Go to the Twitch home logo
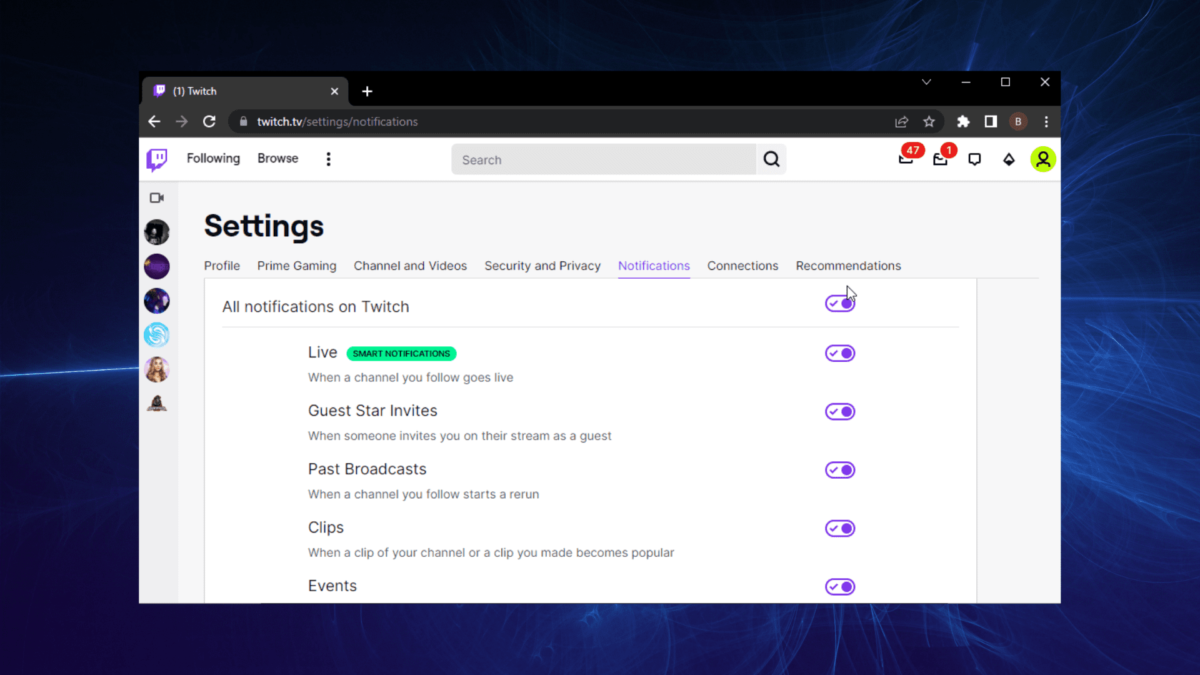1200x675 pixels. [x=157, y=159]
